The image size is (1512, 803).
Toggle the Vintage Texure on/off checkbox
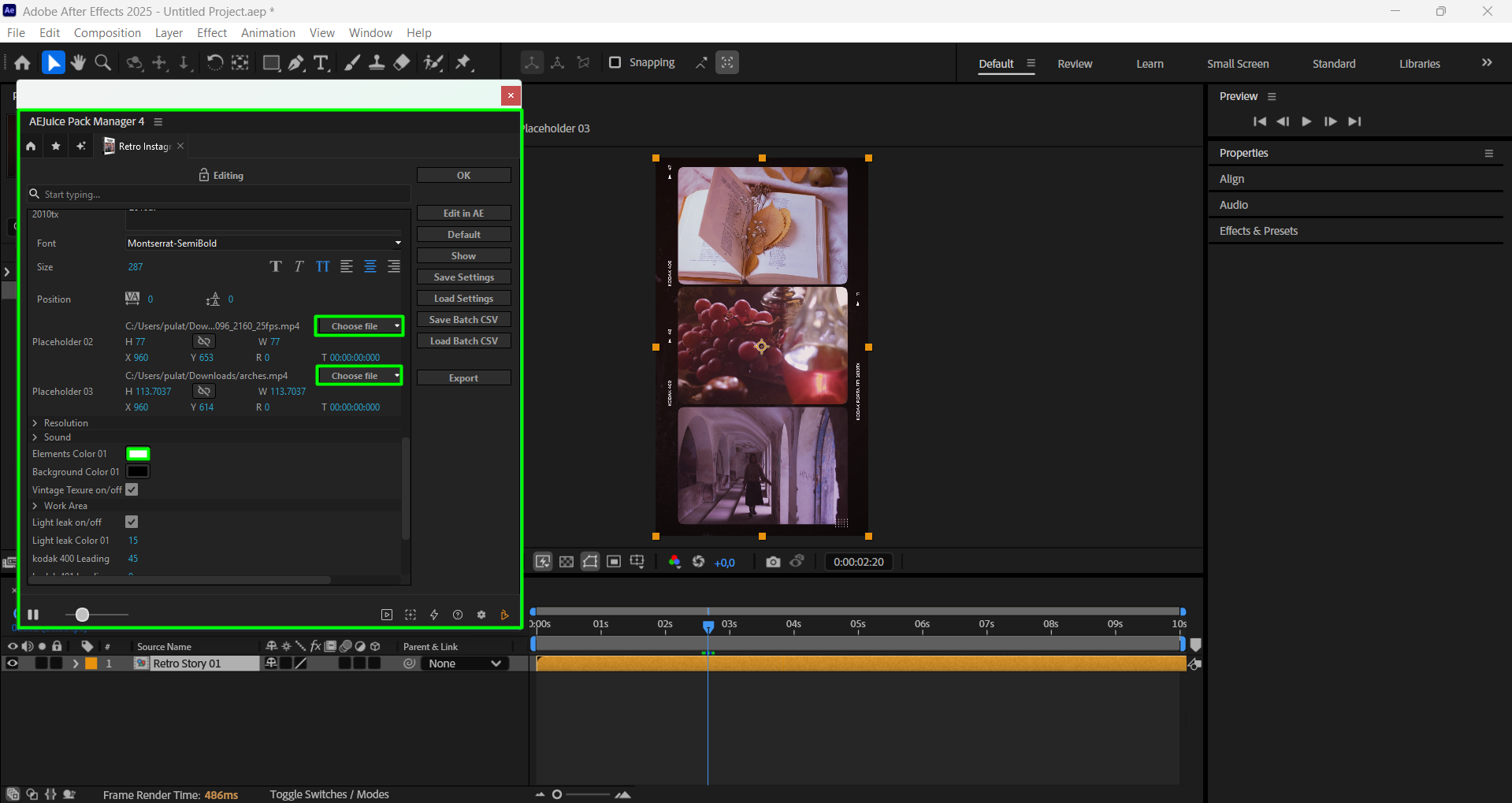point(132,489)
